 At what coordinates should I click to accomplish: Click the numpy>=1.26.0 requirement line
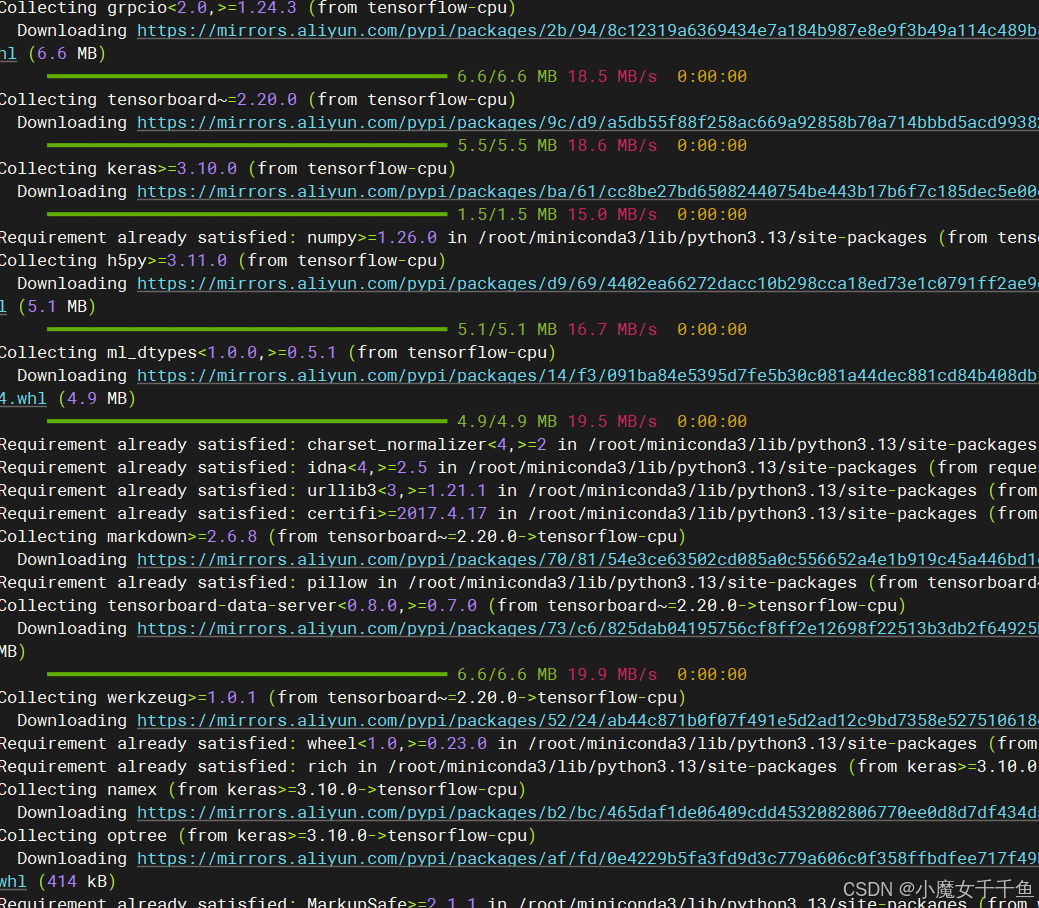[x=520, y=237]
